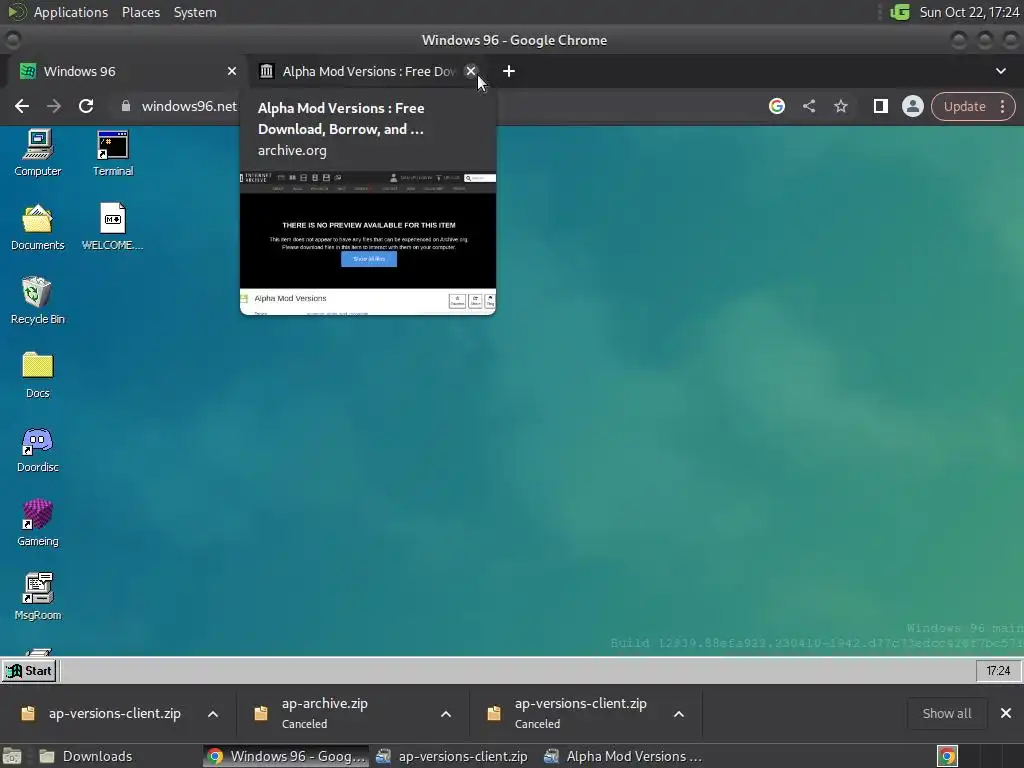Open the System menu

coord(195,12)
